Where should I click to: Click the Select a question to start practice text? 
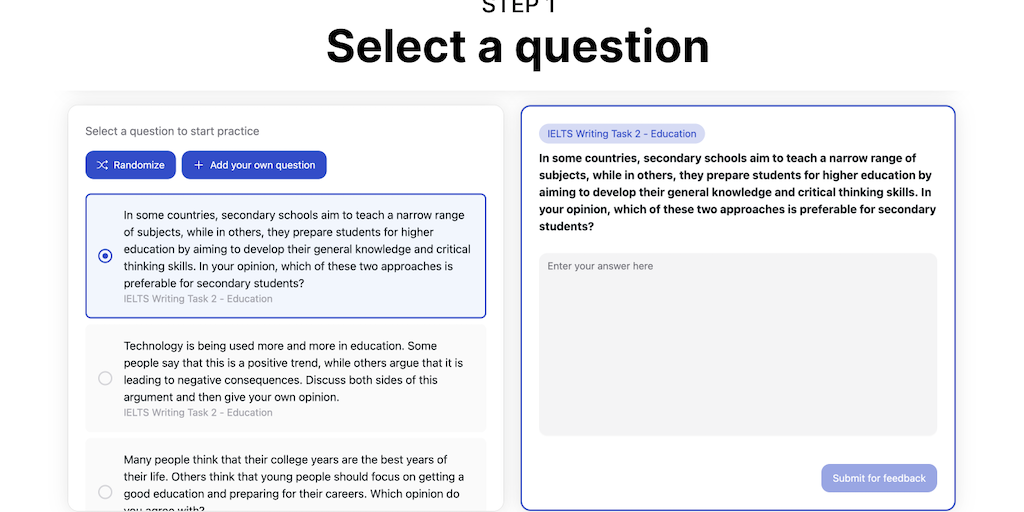tap(172, 131)
